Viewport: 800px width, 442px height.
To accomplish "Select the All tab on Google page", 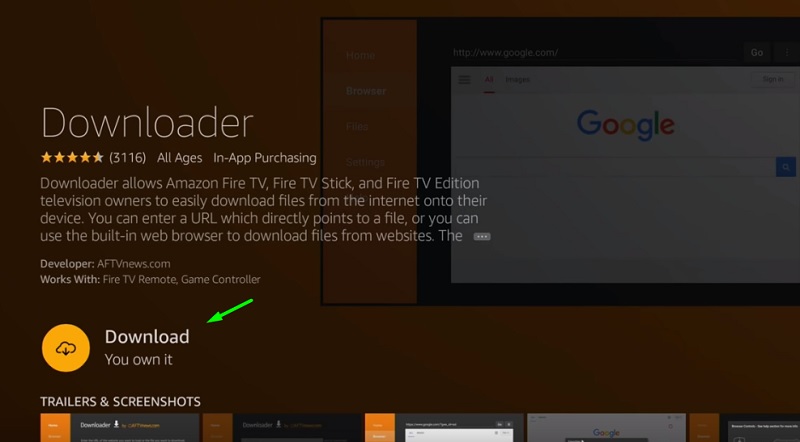I will [x=489, y=80].
